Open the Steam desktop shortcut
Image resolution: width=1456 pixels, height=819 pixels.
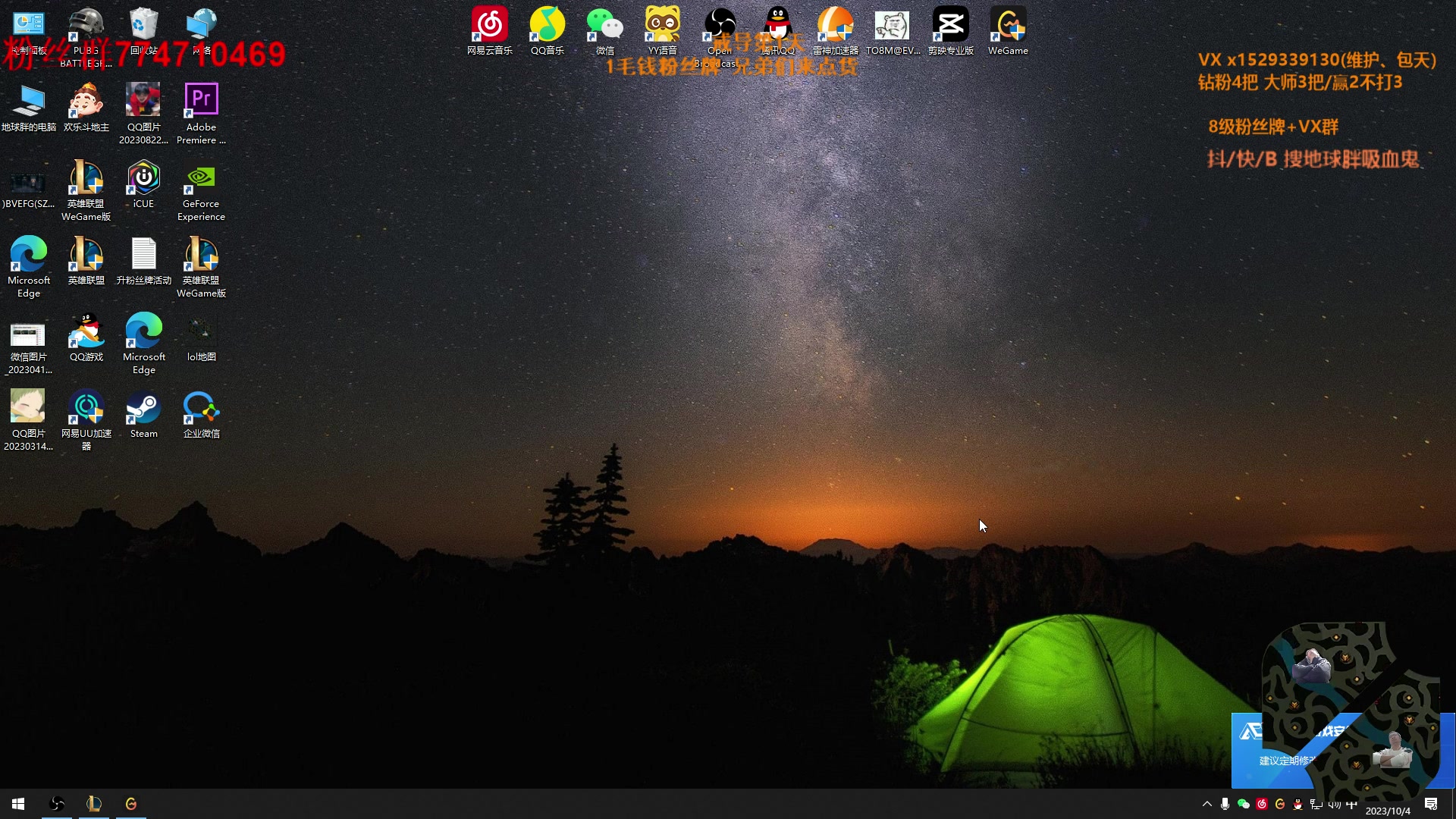coord(144,414)
